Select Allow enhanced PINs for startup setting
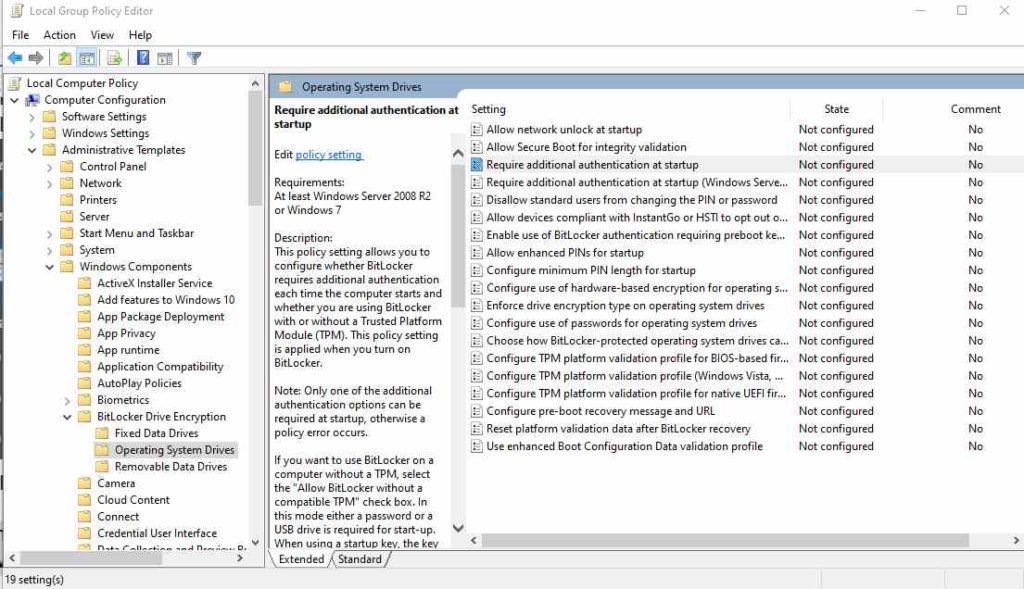 click(565, 253)
